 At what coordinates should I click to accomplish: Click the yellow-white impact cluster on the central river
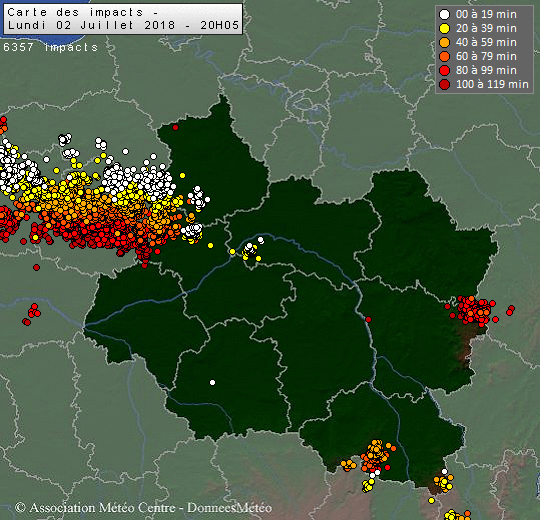click(x=252, y=249)
